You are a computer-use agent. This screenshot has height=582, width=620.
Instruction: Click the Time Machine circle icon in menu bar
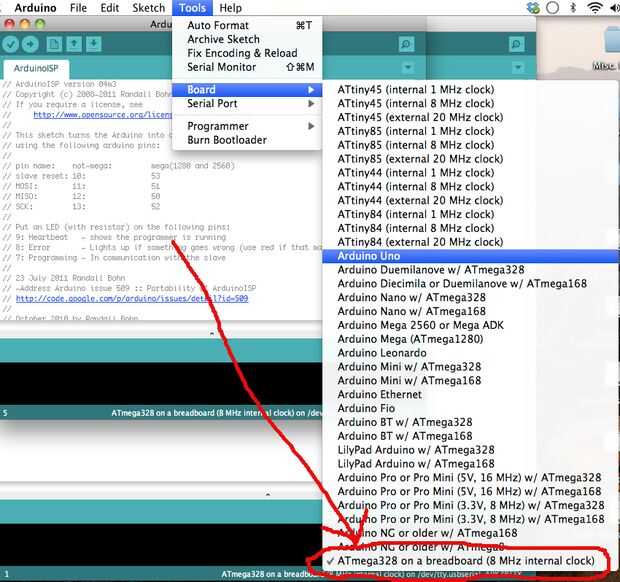pos(552,8)
